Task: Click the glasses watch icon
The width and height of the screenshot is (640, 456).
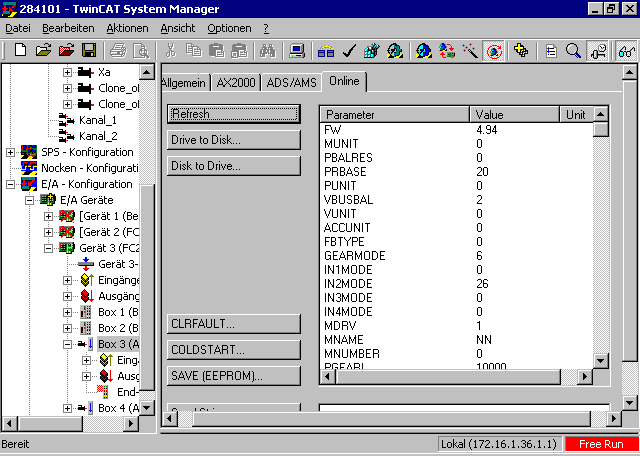Action: pyautogui.click(x=627, y=51)
